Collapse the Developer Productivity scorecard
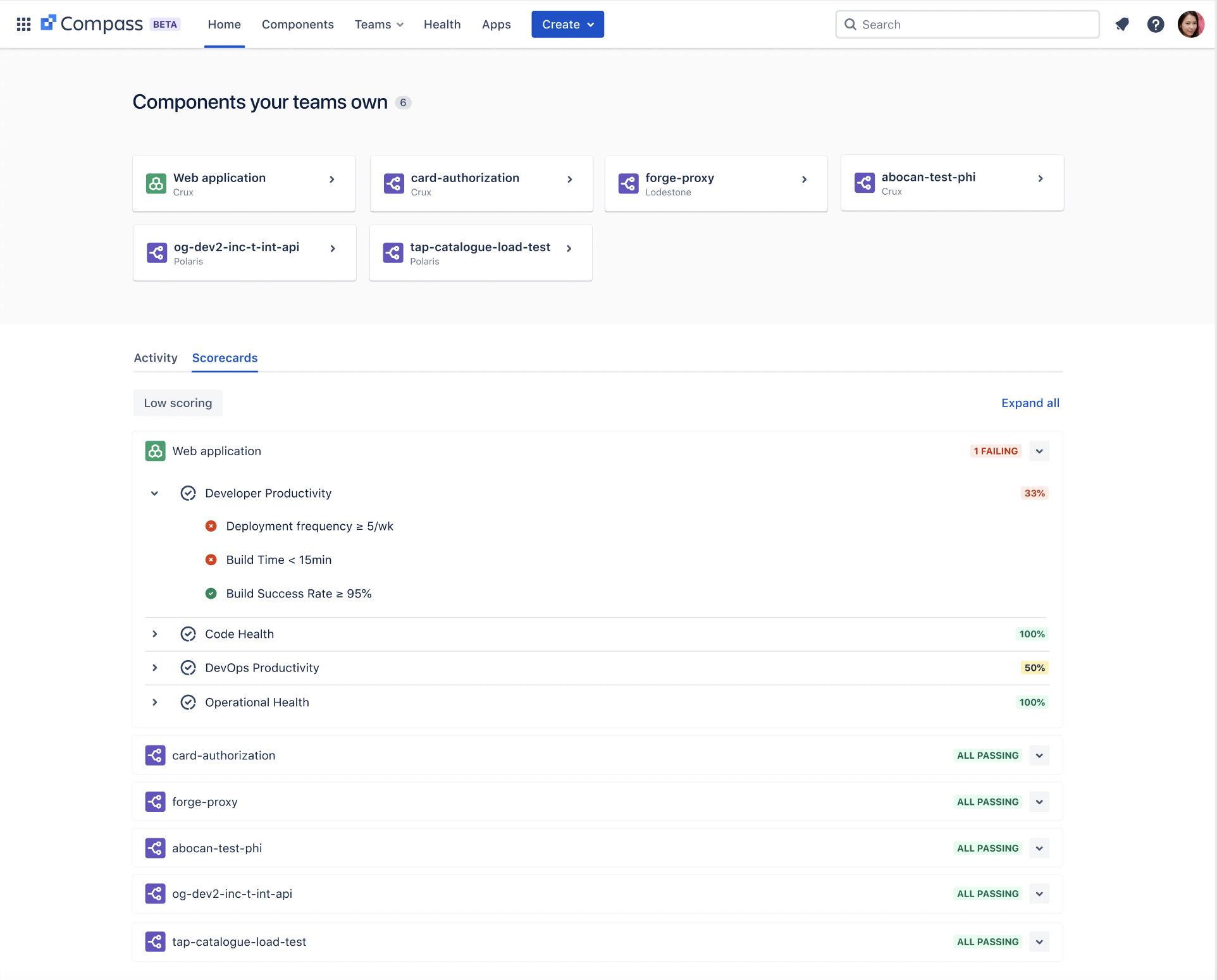This screenshot has height=980, width=1217. click(154, 493)
